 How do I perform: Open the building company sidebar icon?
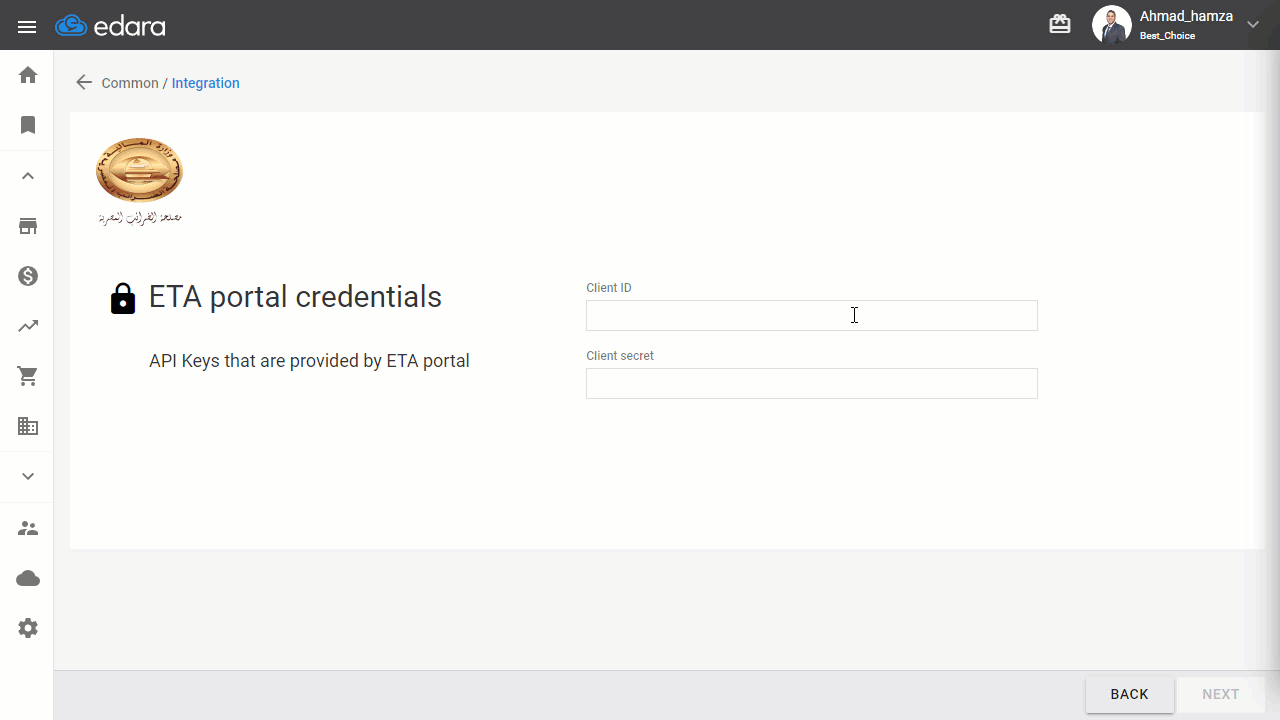pos(28,426)
